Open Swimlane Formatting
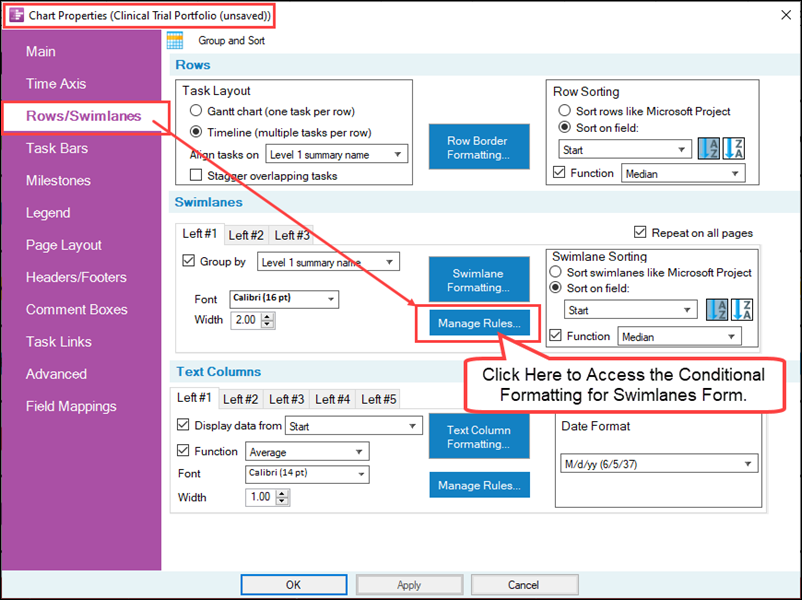 click(479, 279)
